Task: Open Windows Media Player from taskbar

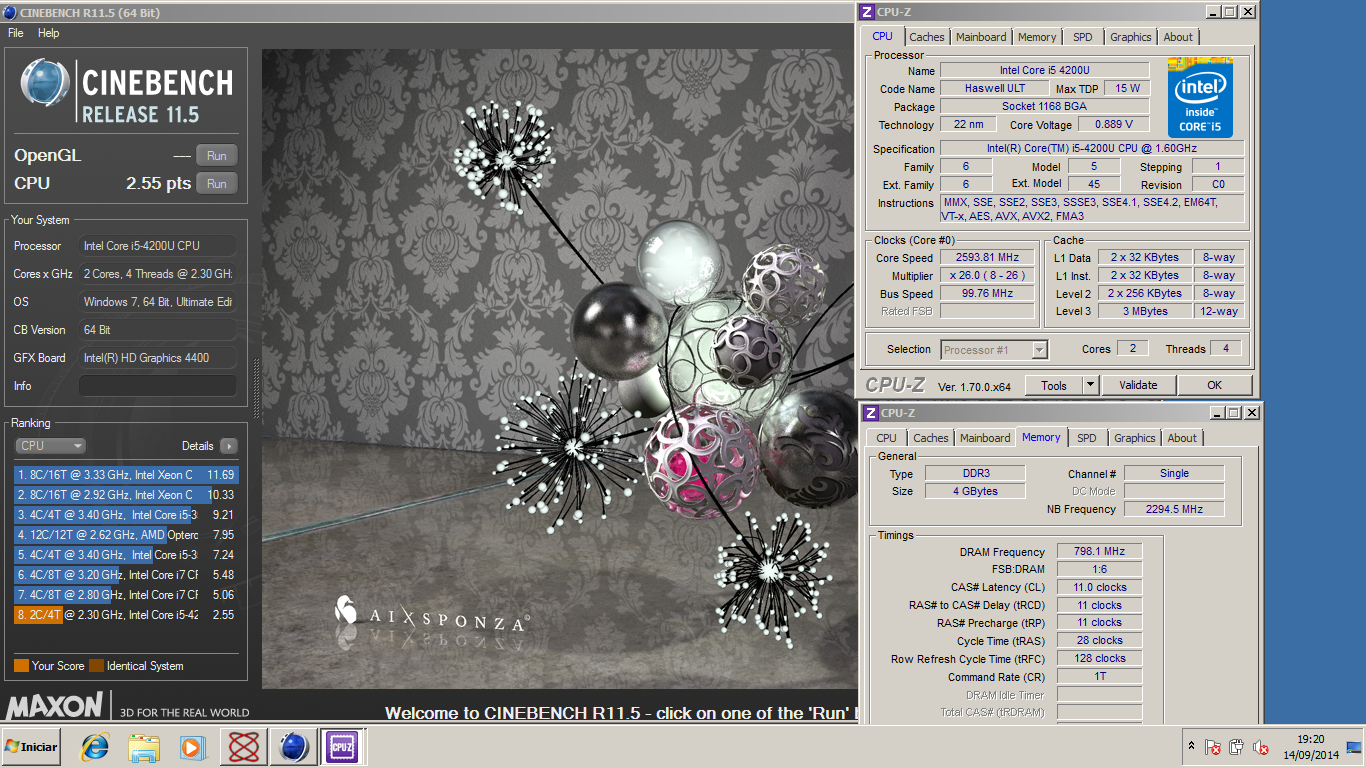Action: click(193, 747)
